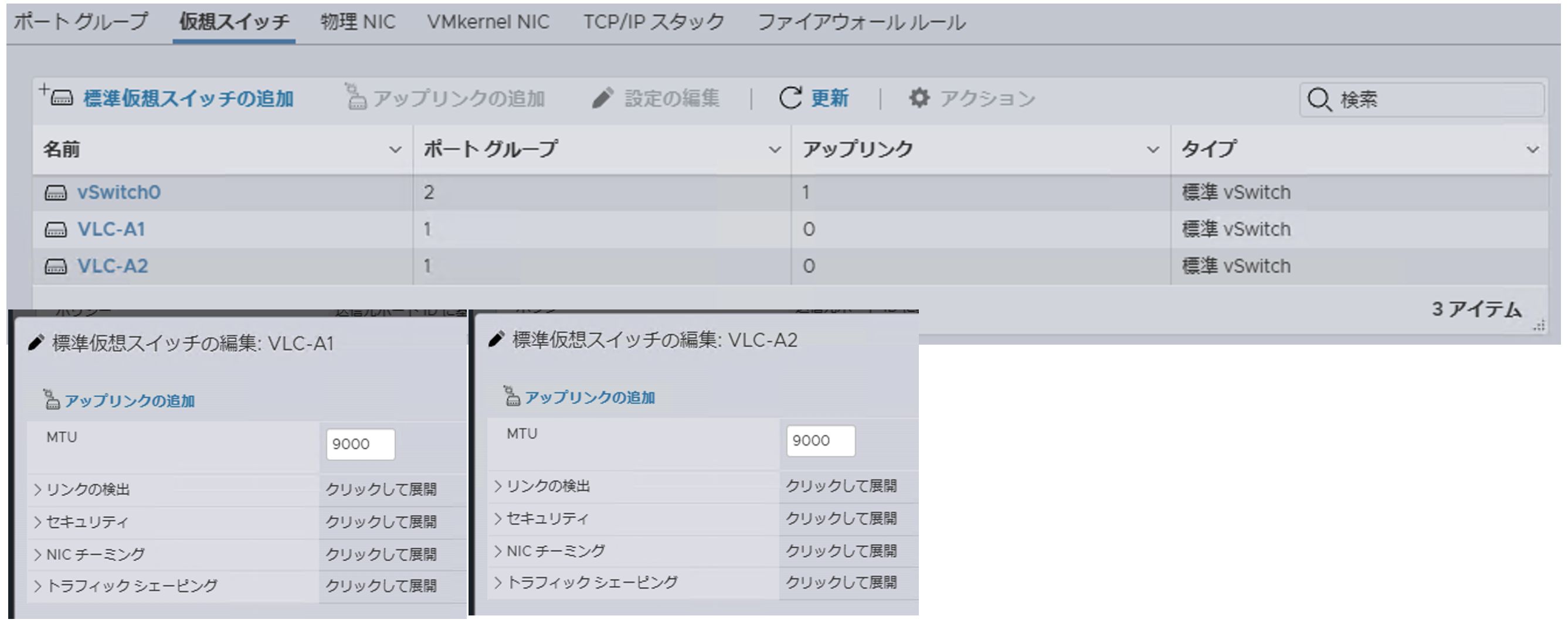Screen dimensions: 1568x626
Task: Open the 名前 column filter dropdown
Action: click(395, 148)
